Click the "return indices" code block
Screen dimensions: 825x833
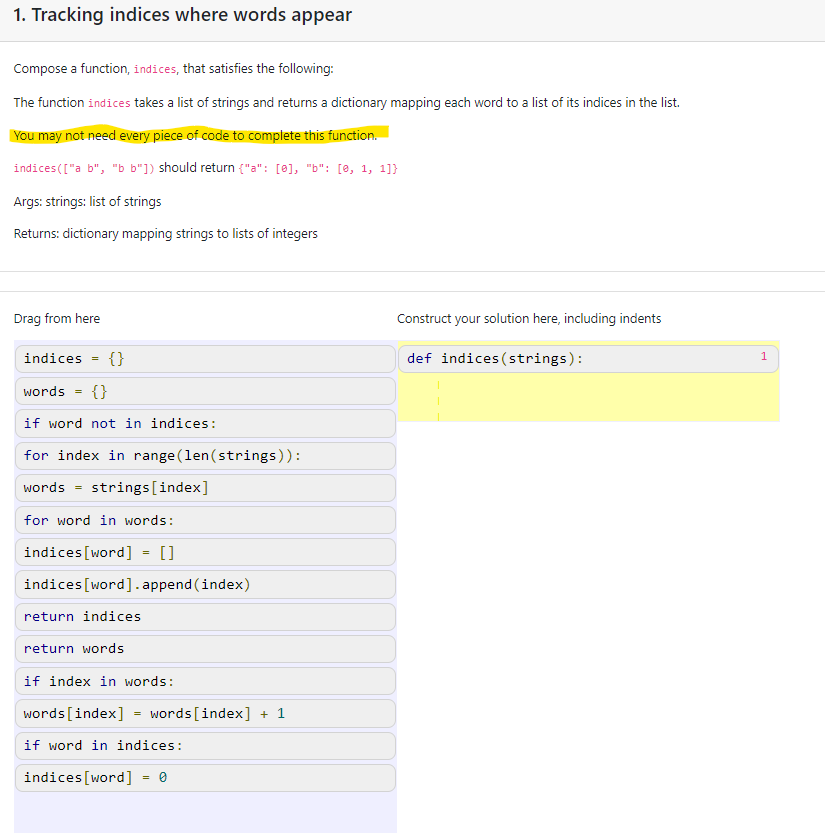pos(205,616)
